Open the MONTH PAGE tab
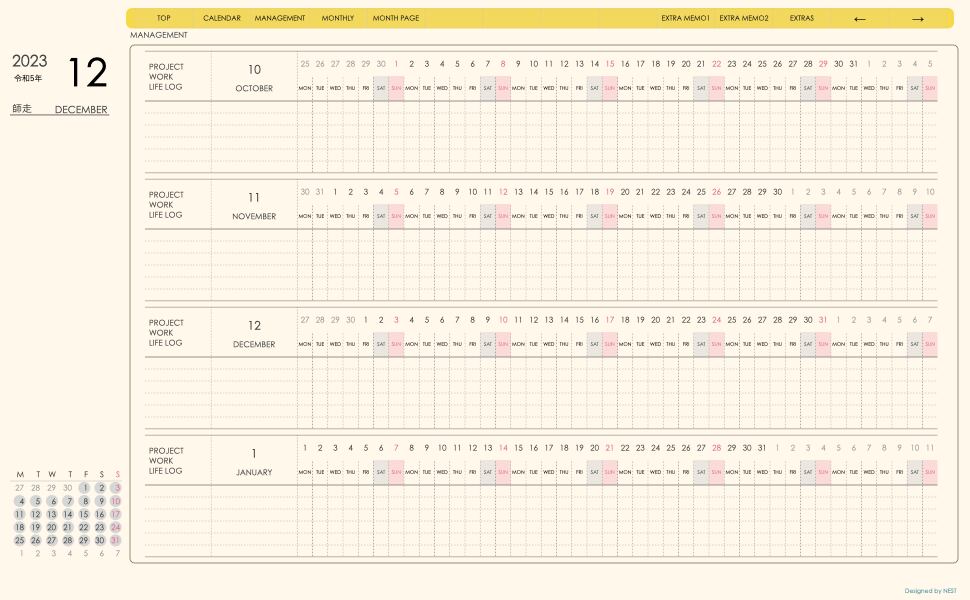The image size is (970, 600). [x=396, y=18]
